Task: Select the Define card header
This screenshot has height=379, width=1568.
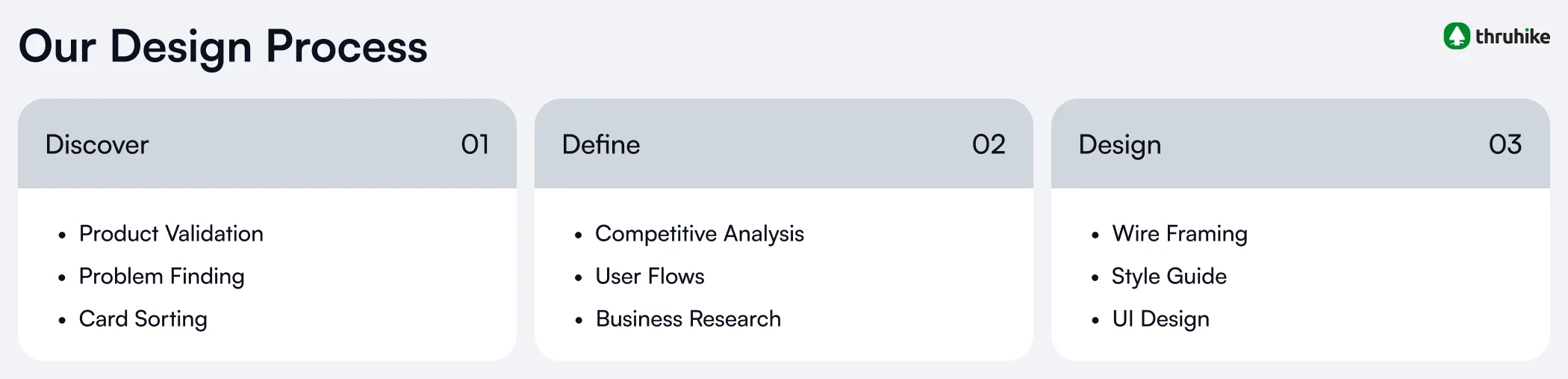Action: [600, 144]
